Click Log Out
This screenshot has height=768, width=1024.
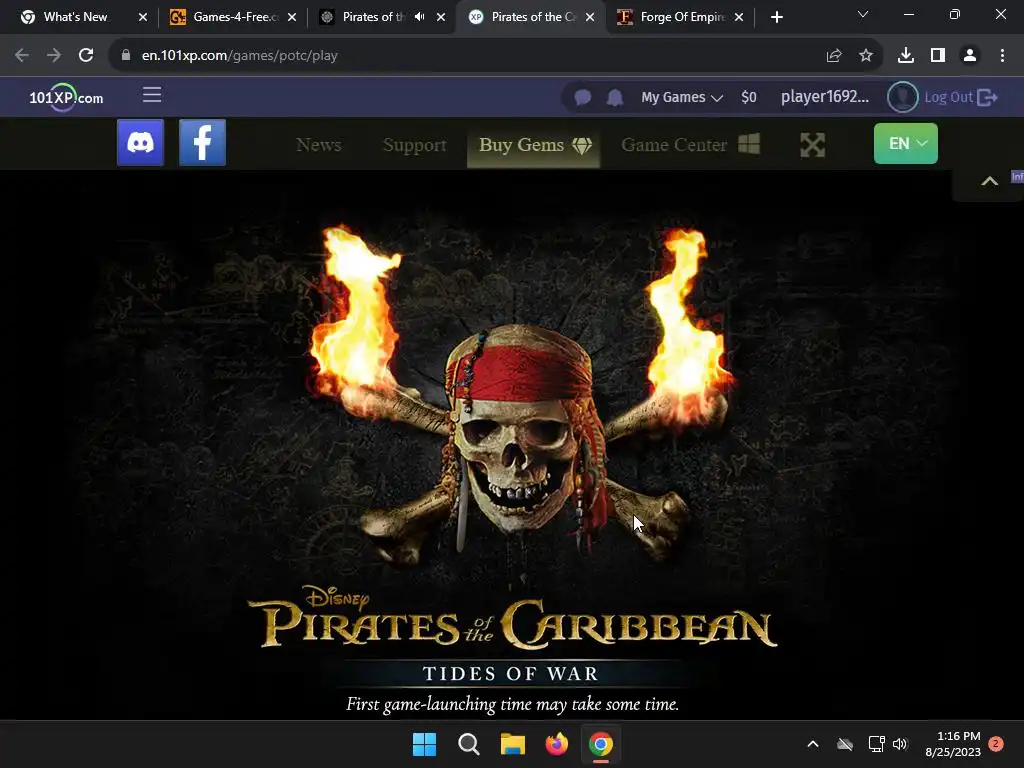961,97
